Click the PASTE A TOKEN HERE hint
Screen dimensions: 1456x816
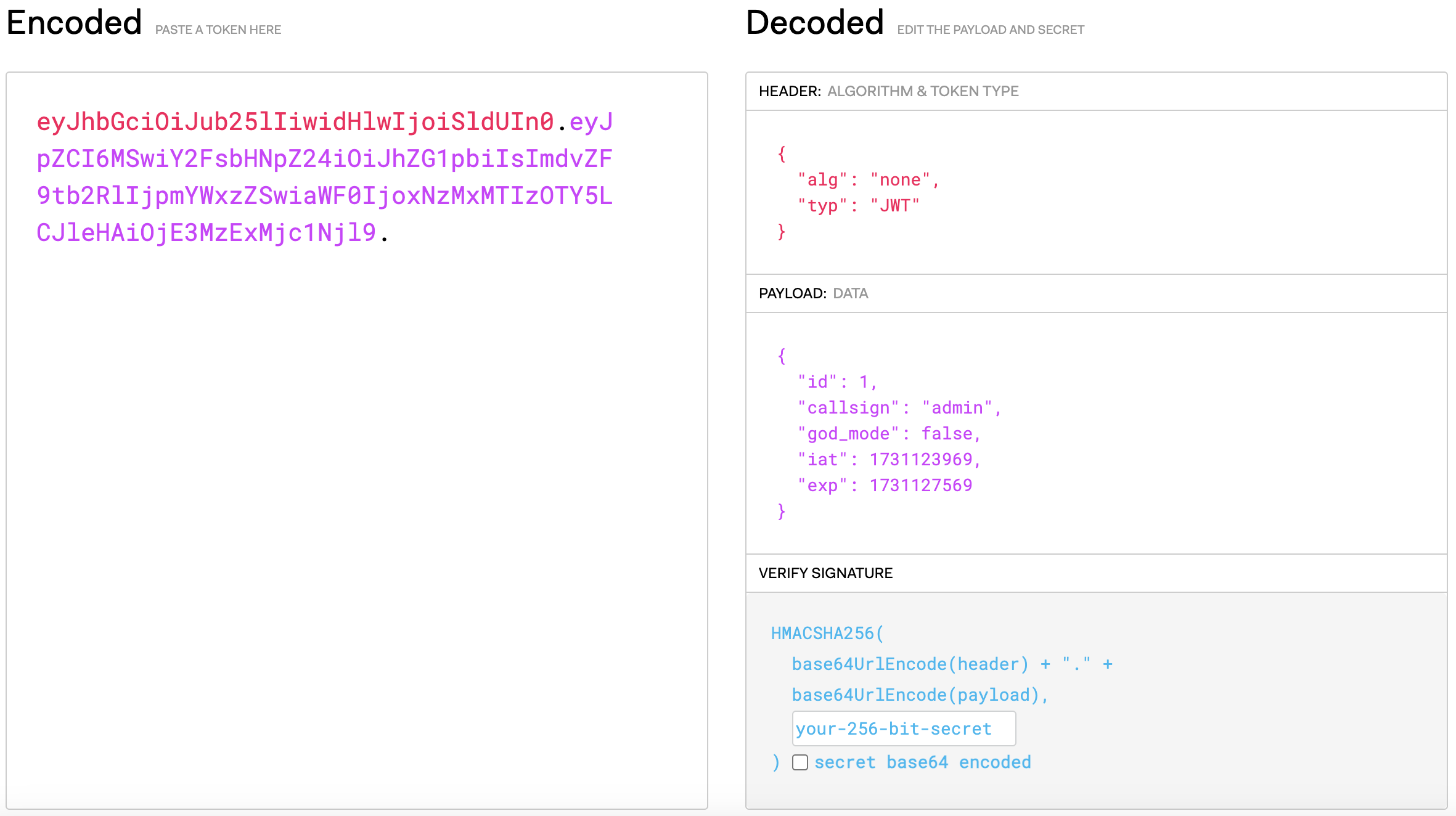(x=218, y=30)
